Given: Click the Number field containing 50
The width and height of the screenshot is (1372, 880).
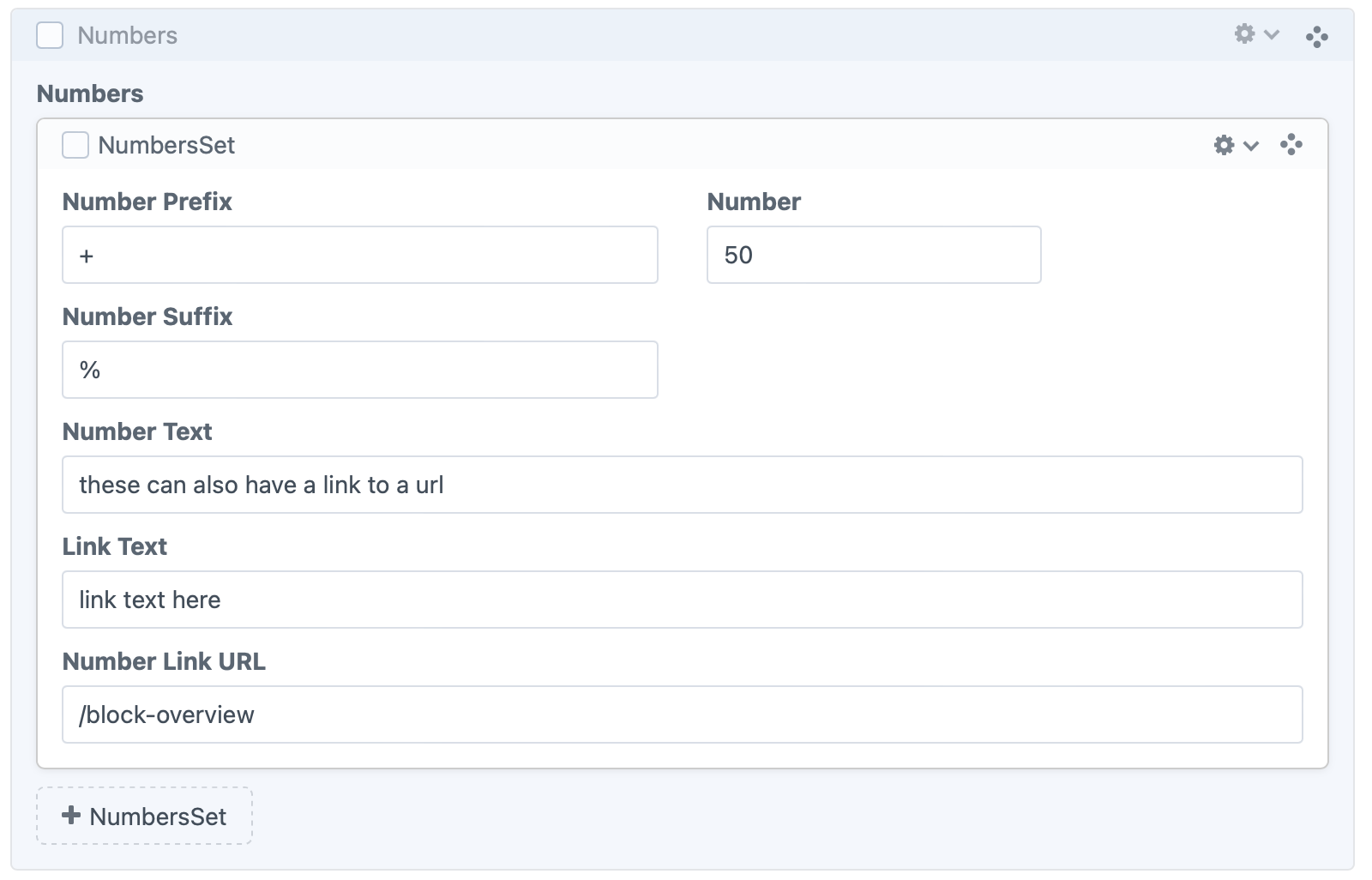Looking at the screenshot, I should click(x=873, y=255).
